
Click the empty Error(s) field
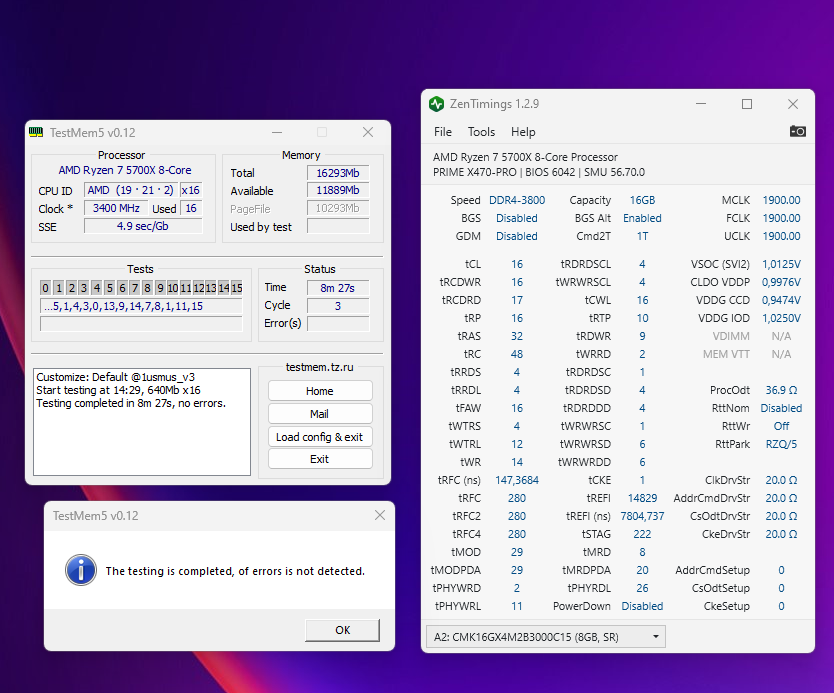(338, 323)
